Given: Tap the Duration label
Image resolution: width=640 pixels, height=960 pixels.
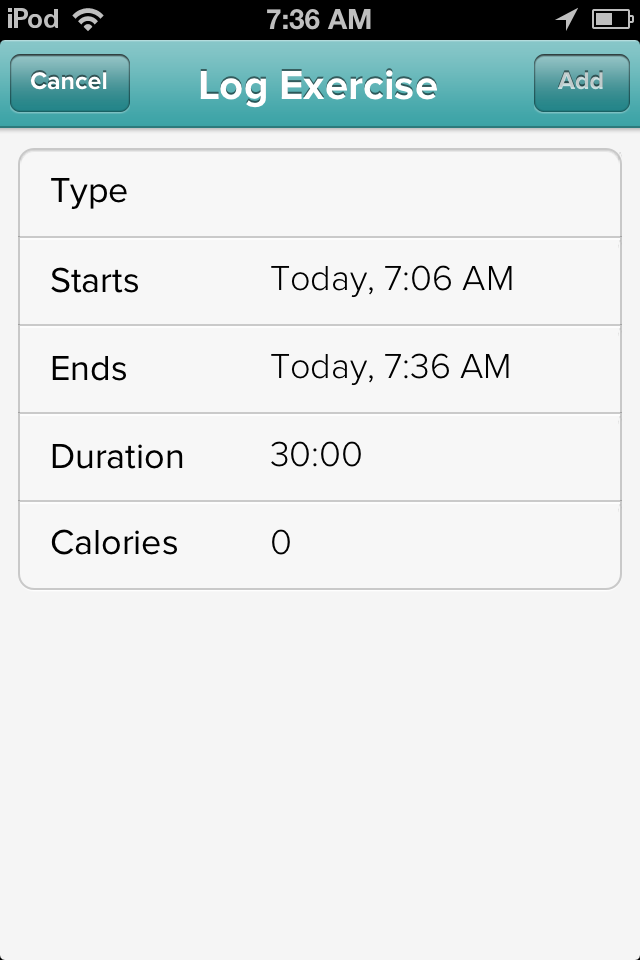Looking at the screenshot, I should [118, 457].
